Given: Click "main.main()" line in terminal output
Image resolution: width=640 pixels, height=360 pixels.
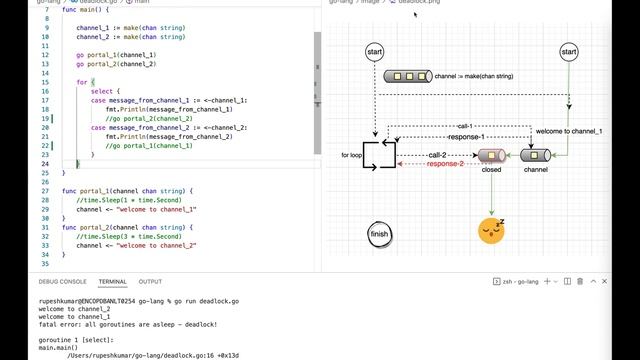Looking at the screenshot, I should pyautogui.click(x=58, y=348).
